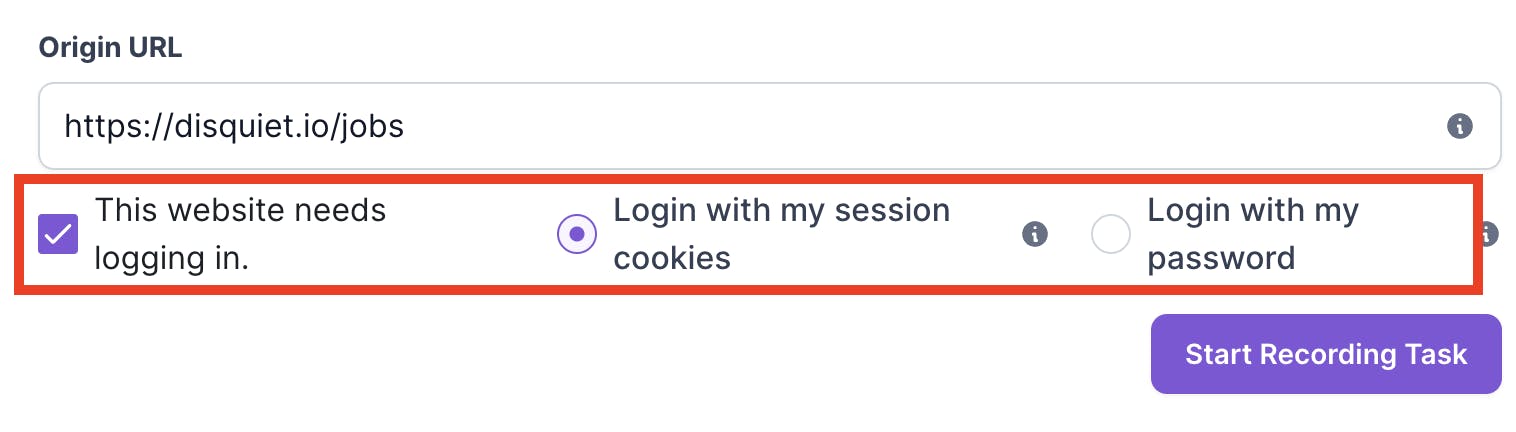Click the empty circle for password login

pyautogui.click(x=1110, y=235)
